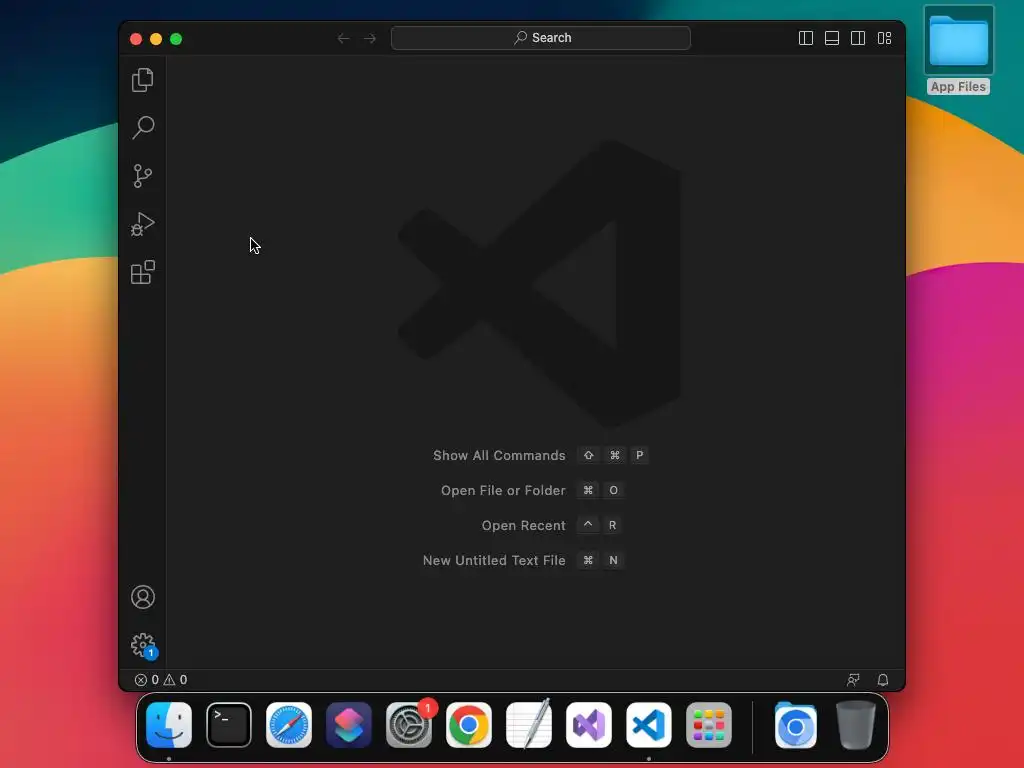Open Launchpad from the Dock

[709, 725]
